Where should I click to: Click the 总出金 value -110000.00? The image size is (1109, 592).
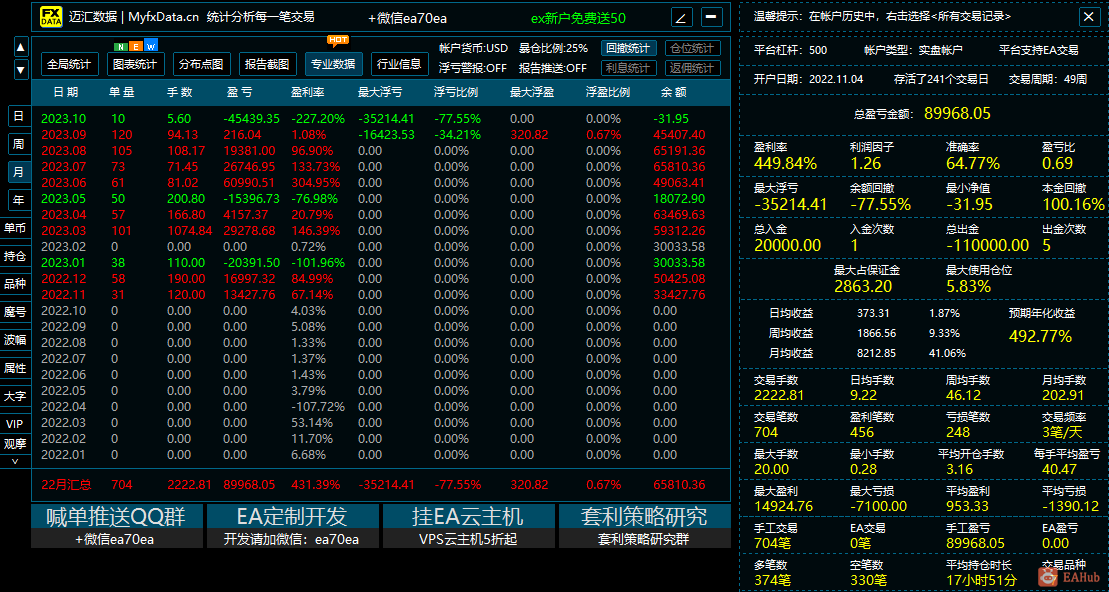pyautogui.click(x=987, y=245)
